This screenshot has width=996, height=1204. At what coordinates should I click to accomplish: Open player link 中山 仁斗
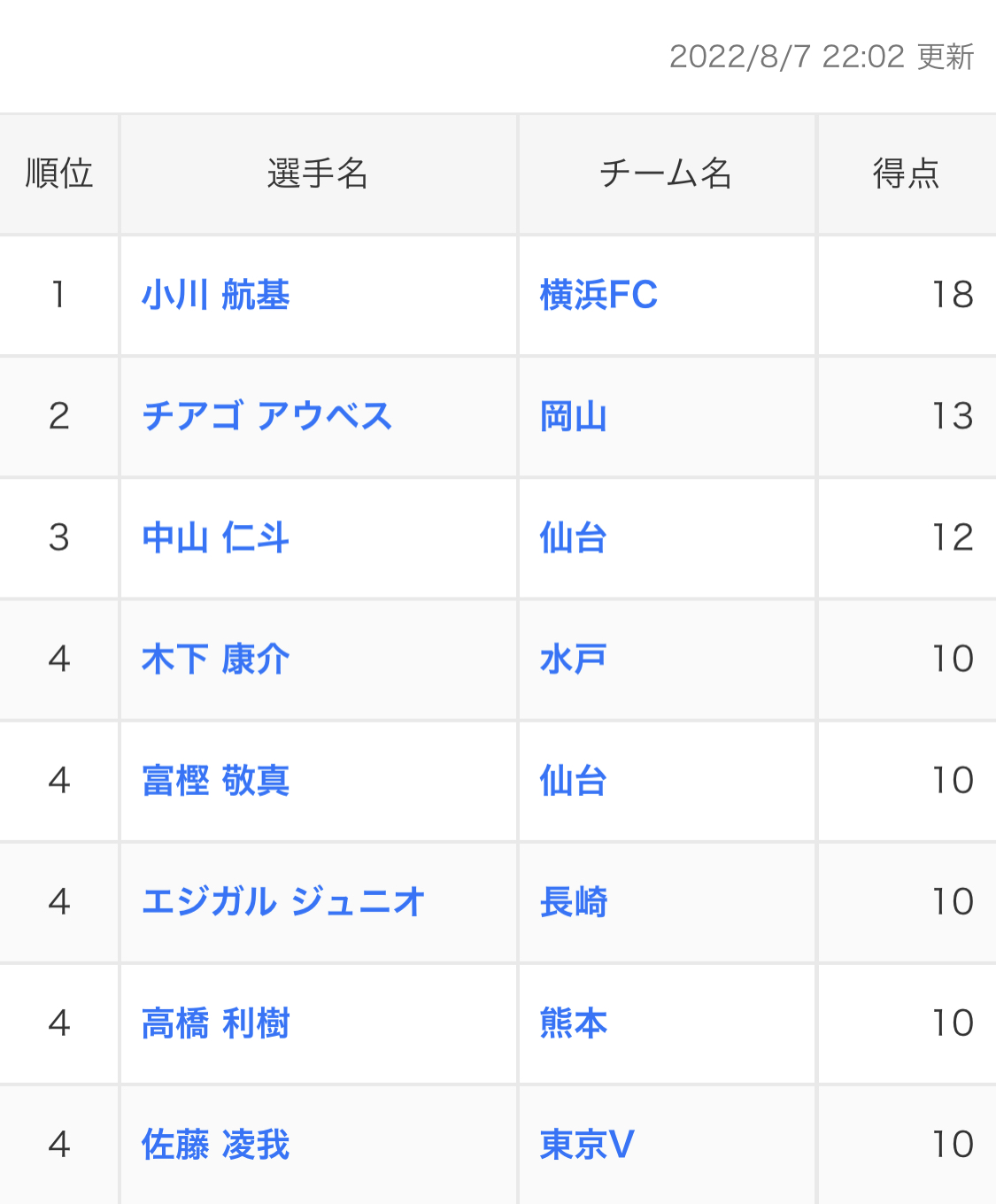pos(215,537)
